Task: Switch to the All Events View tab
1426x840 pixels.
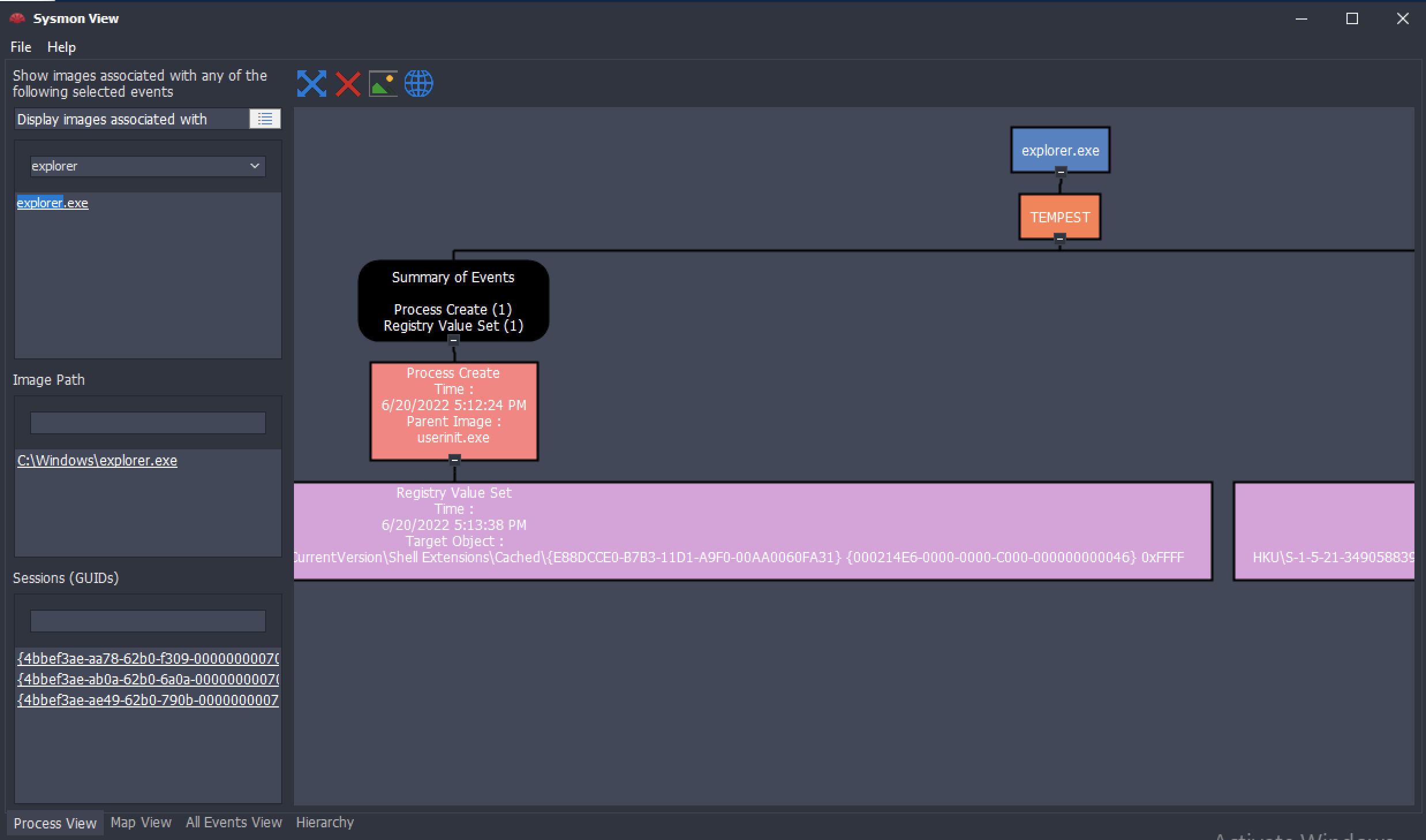Action: (x=233, y=822)
